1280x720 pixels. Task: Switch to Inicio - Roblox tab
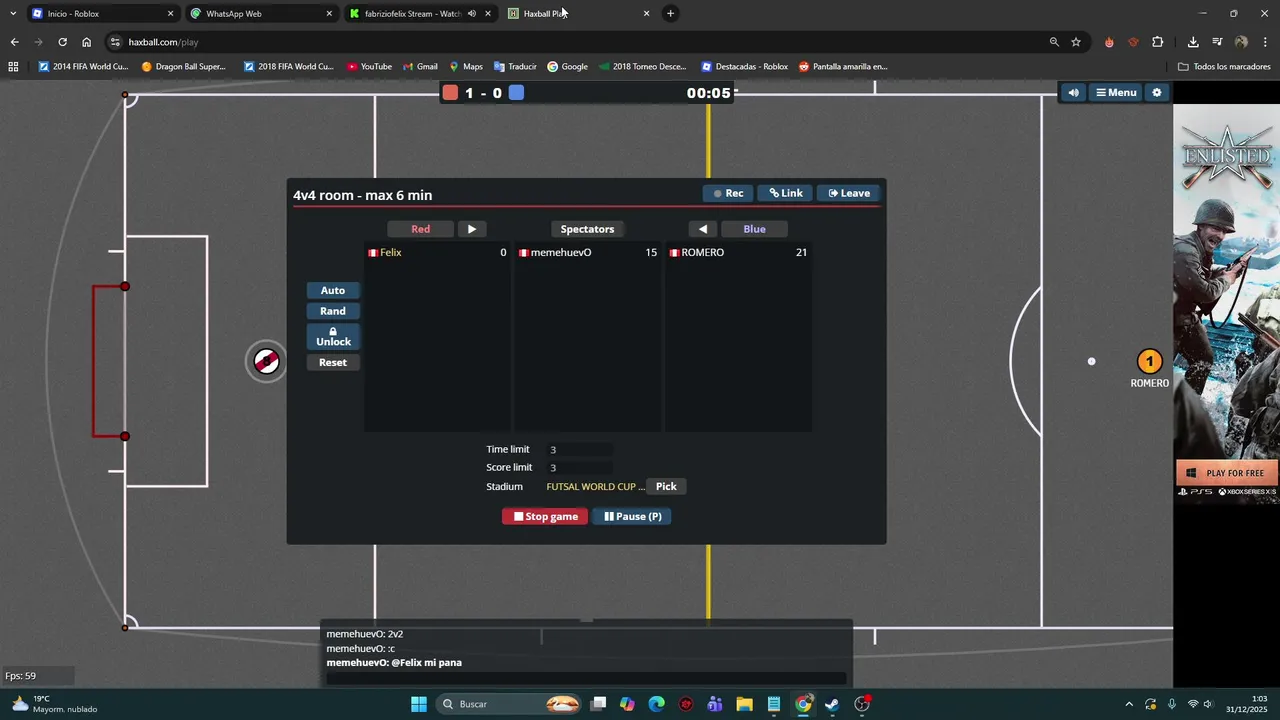point(100,13)
